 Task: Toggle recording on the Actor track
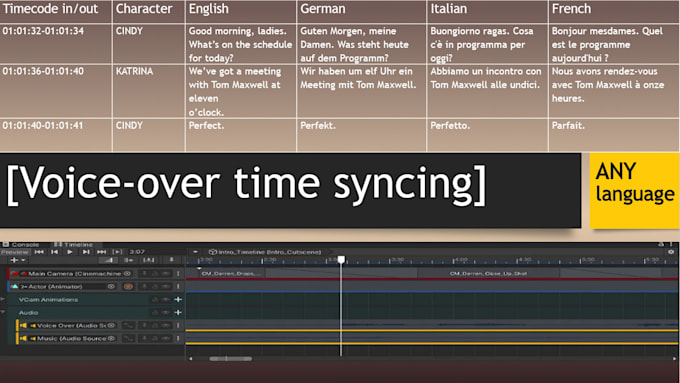pos(128,287)
